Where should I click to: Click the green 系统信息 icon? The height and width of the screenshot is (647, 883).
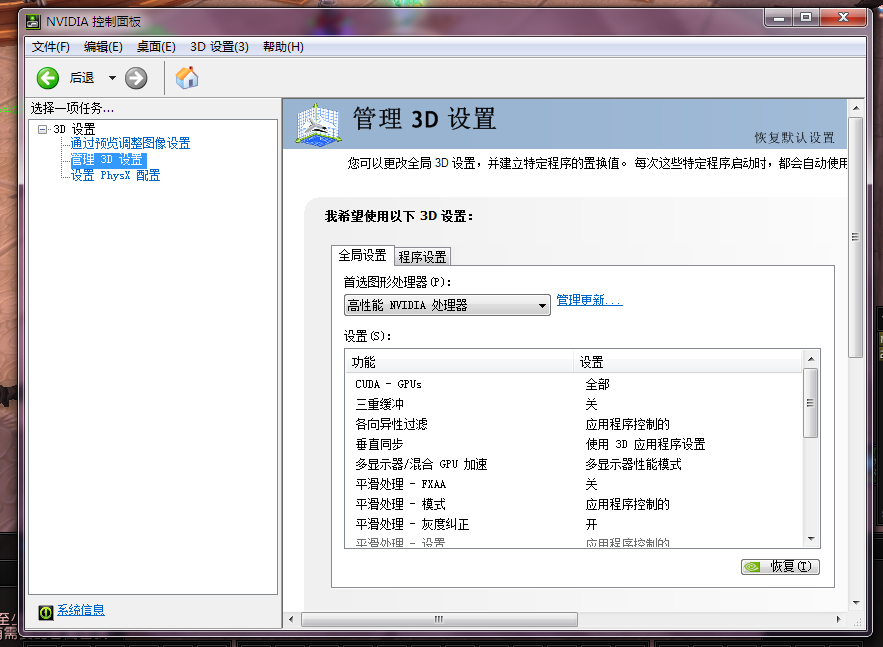coord(46,612)
